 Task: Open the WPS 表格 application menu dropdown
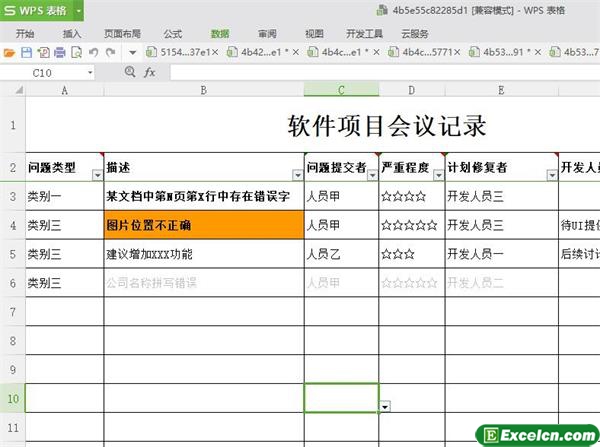78,10
